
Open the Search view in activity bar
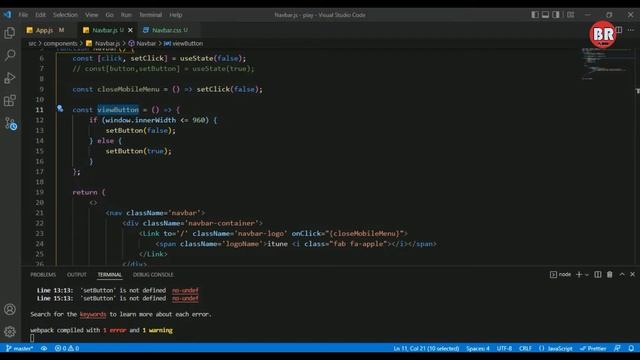tap(10, 55)
